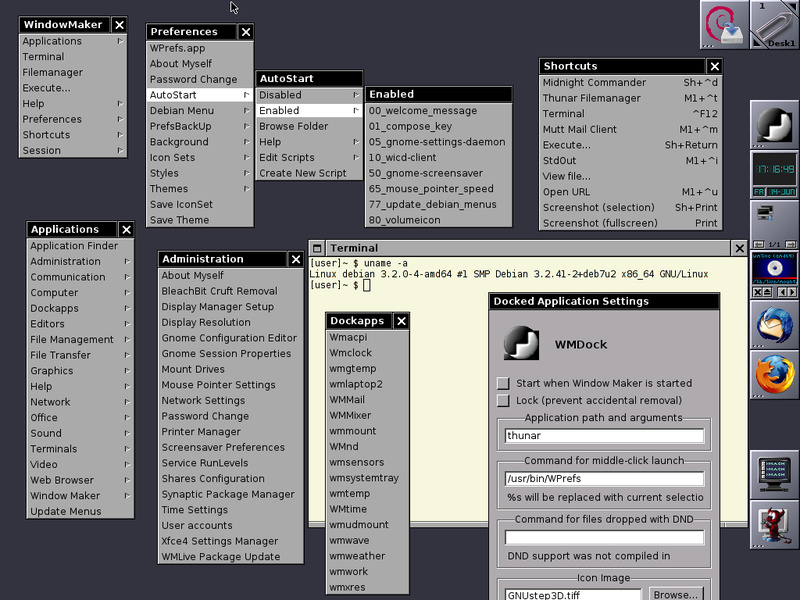The image size is (800, 600).
Task: Expand Web Browser submenu in Applications
Action: [x=80, y=480]
